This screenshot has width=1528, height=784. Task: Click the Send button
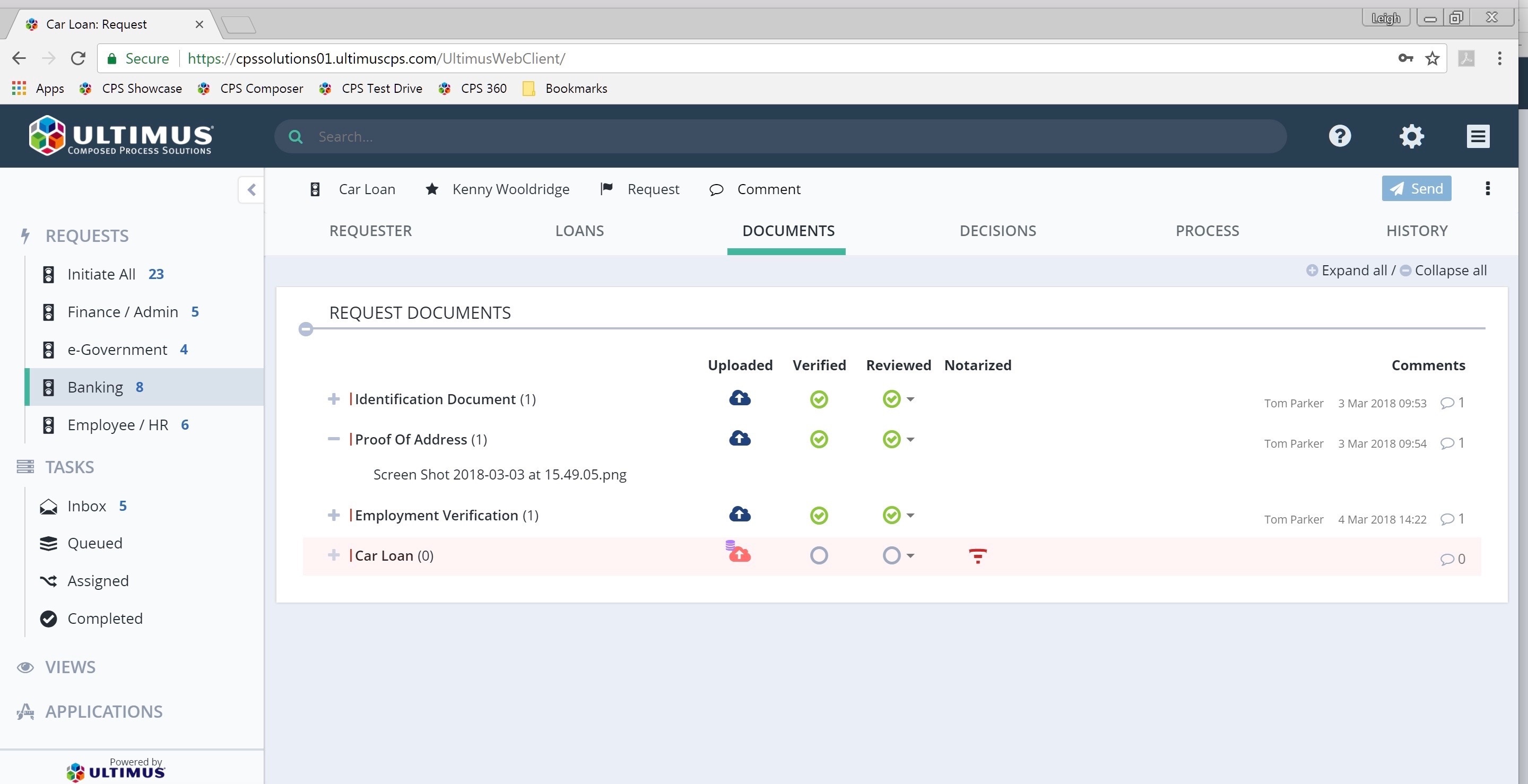(x=1416, y=189)
